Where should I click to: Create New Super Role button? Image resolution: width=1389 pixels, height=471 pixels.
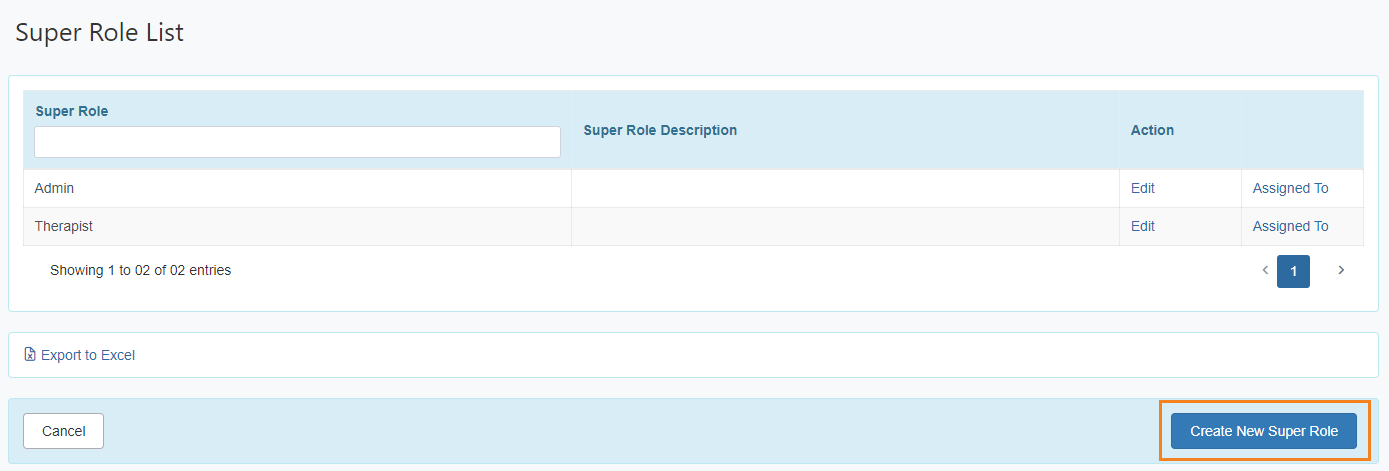(x=1264, y=431)
